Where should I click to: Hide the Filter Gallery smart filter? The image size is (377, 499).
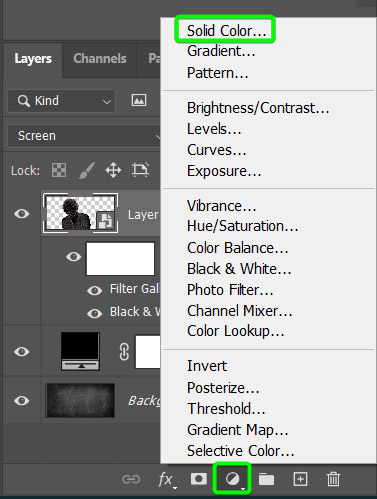point(95,290)
